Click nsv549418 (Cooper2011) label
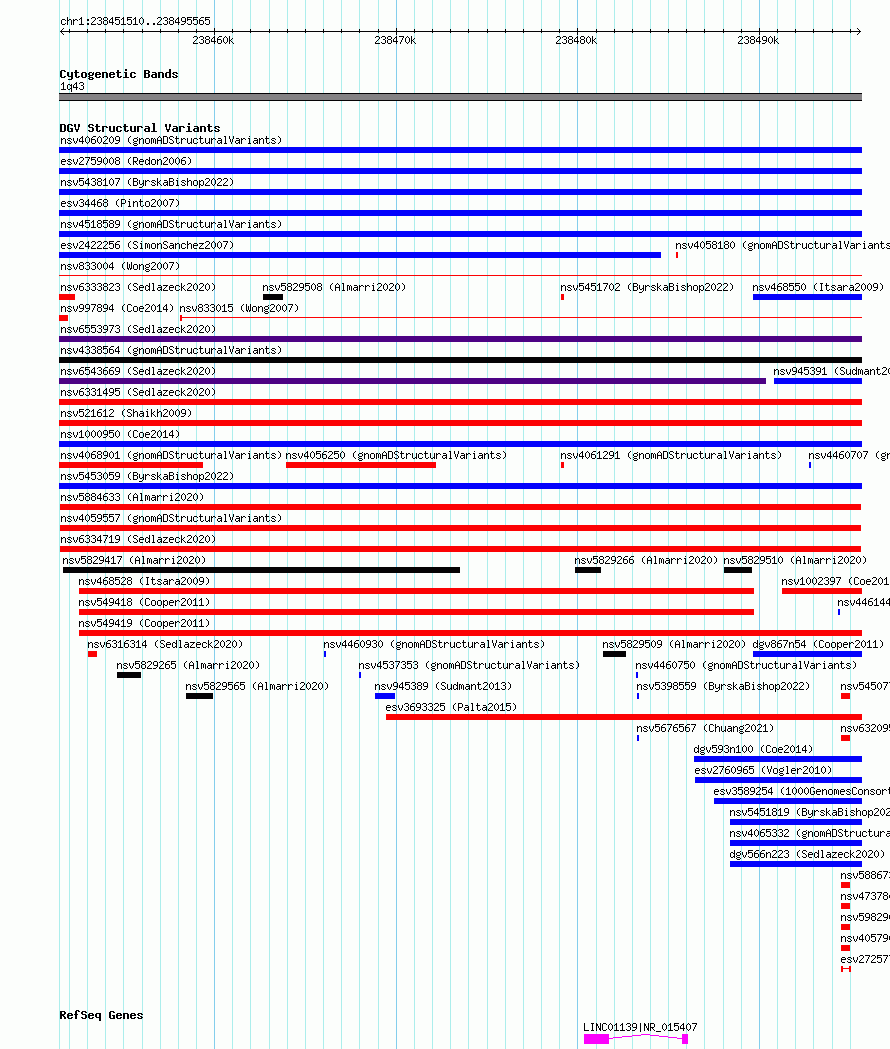The image size is (890, 1049). coord(144,602)
